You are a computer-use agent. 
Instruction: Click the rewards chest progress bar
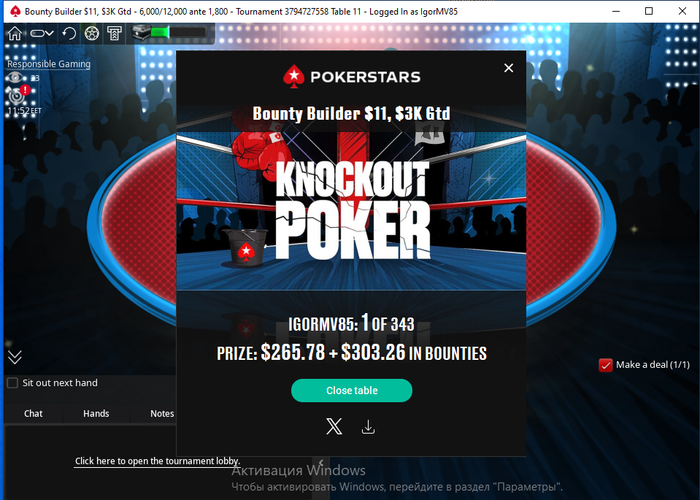170,33
